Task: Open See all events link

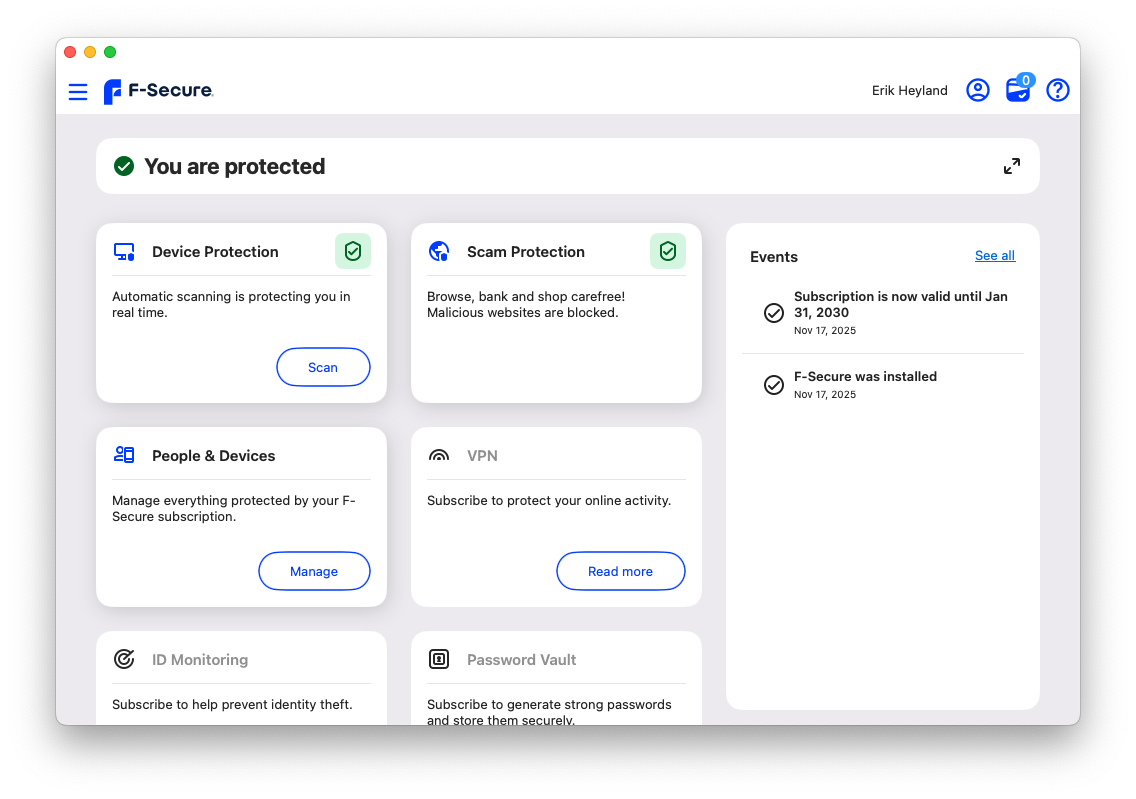Action: (994, 256)
